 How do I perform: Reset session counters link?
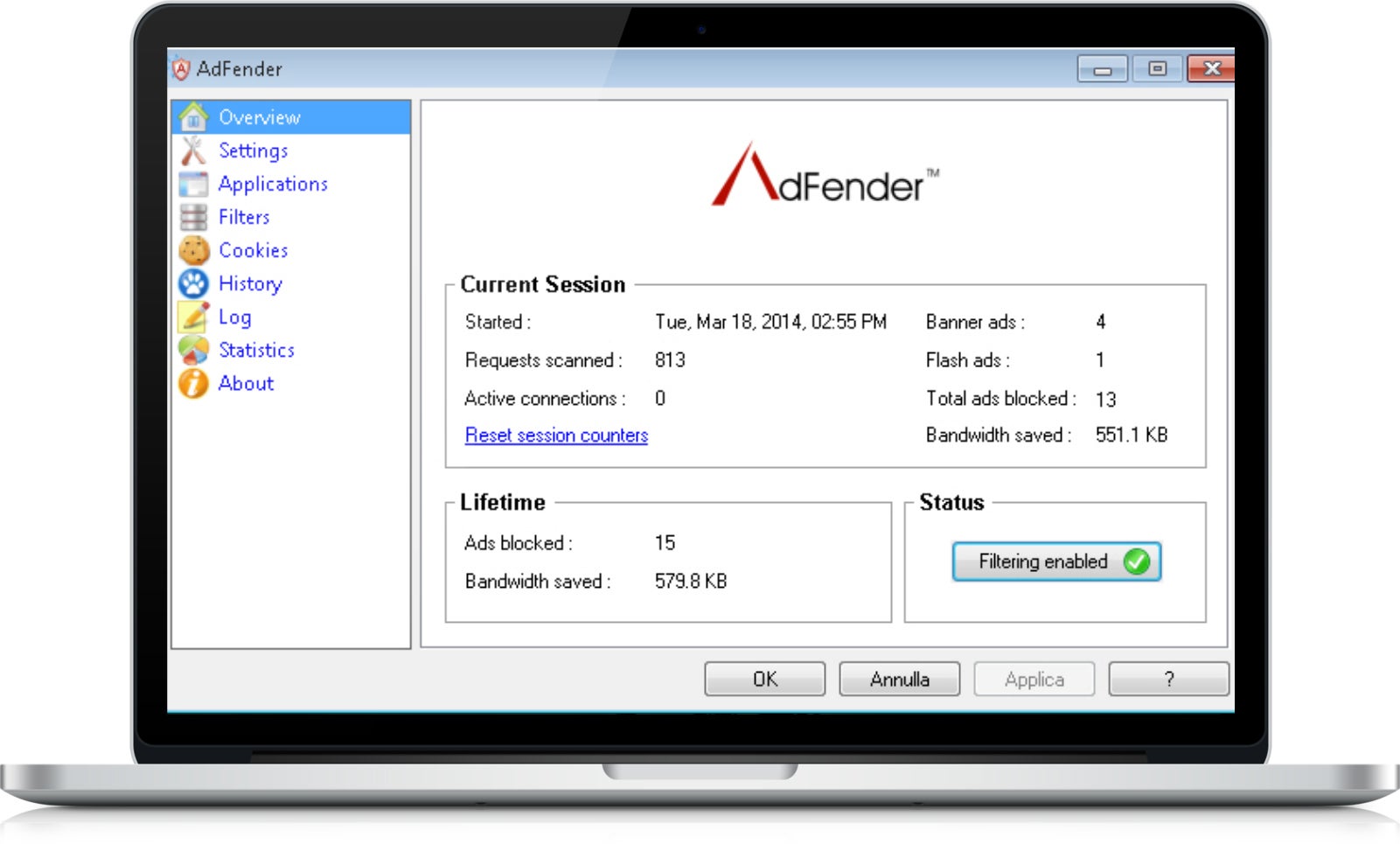click(x=556, y=436)
